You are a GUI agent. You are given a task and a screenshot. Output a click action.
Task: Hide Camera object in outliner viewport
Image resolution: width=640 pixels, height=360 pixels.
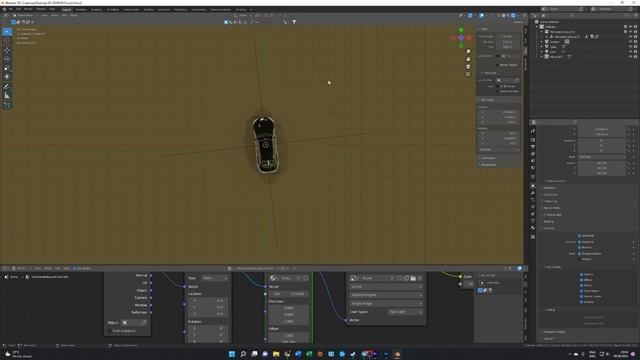pyautogui.click(x=631, y=42)
